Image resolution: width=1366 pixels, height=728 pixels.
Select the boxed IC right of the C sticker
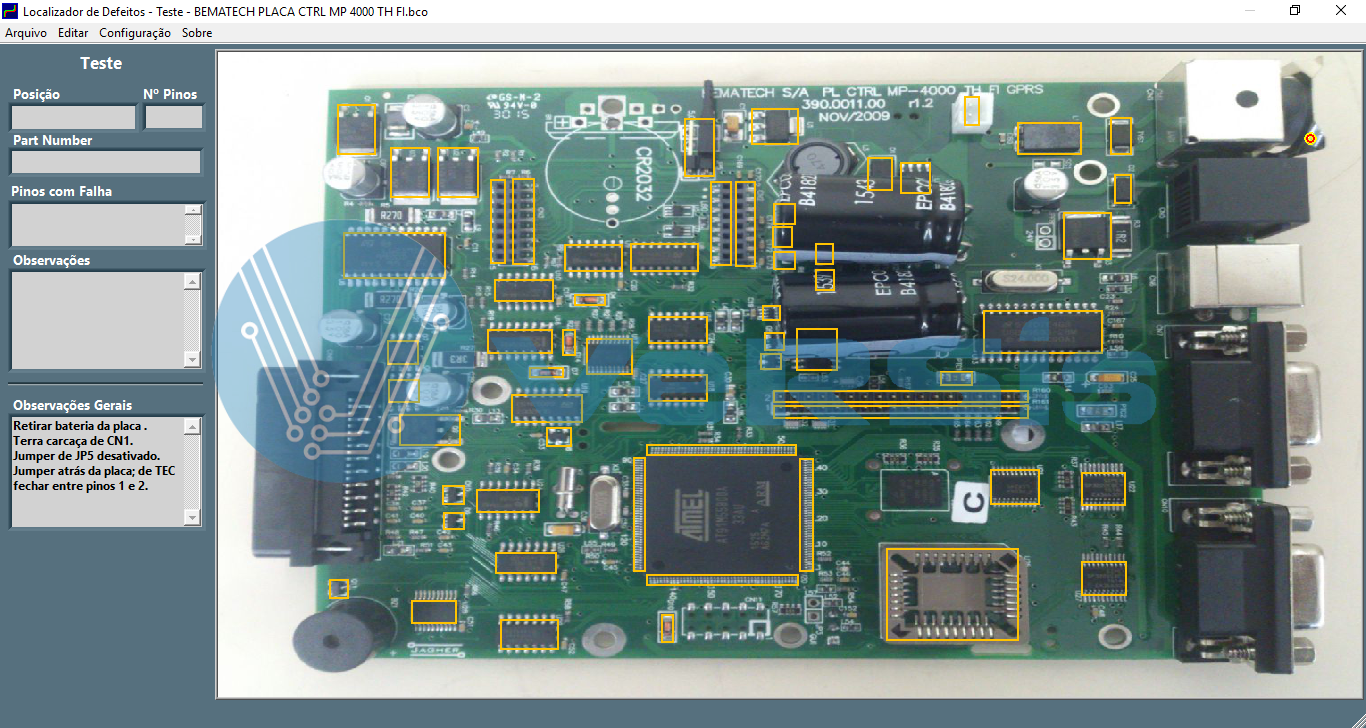tap(1015, 486)
